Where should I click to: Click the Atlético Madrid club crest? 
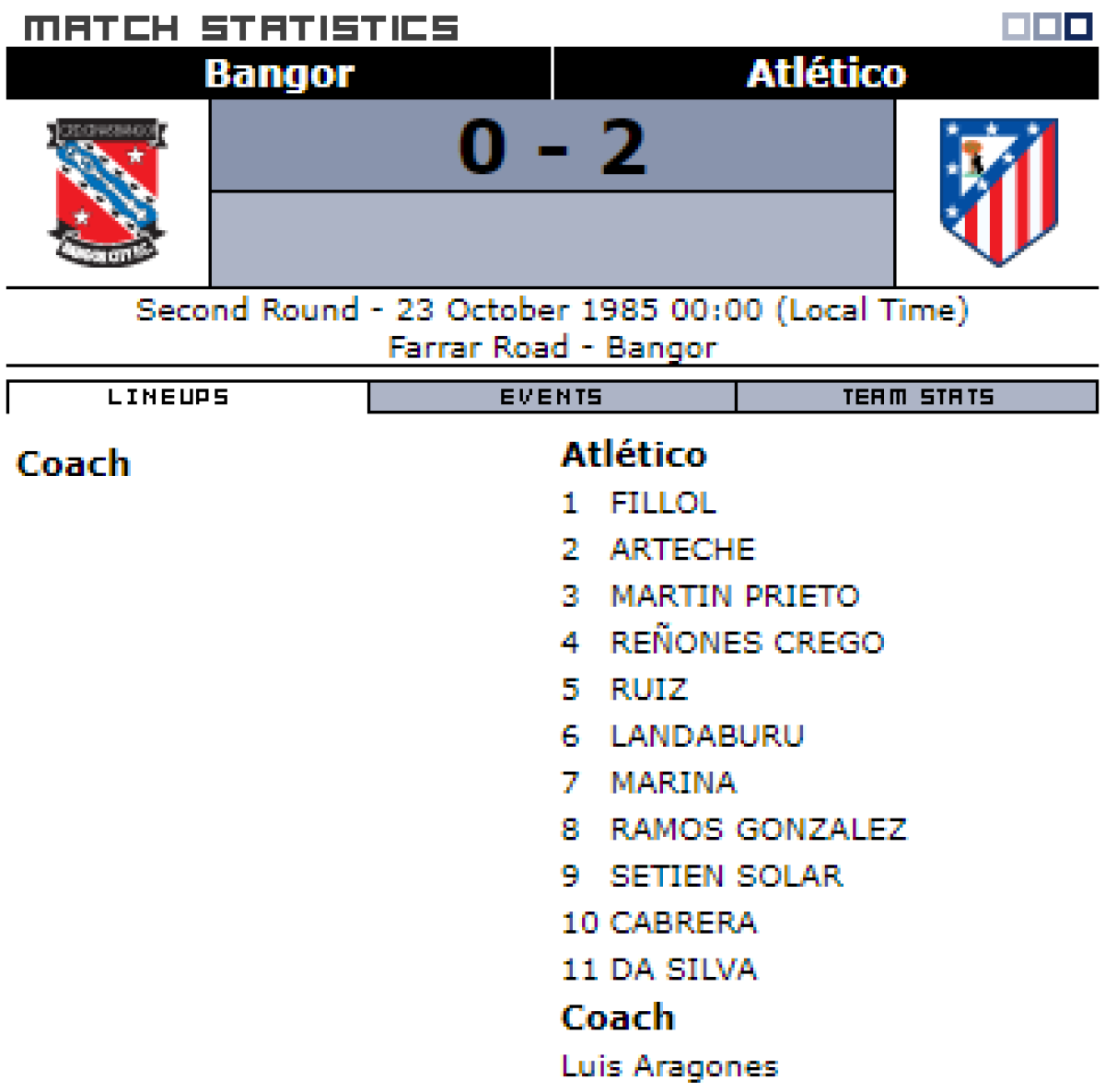coord(998,192)
